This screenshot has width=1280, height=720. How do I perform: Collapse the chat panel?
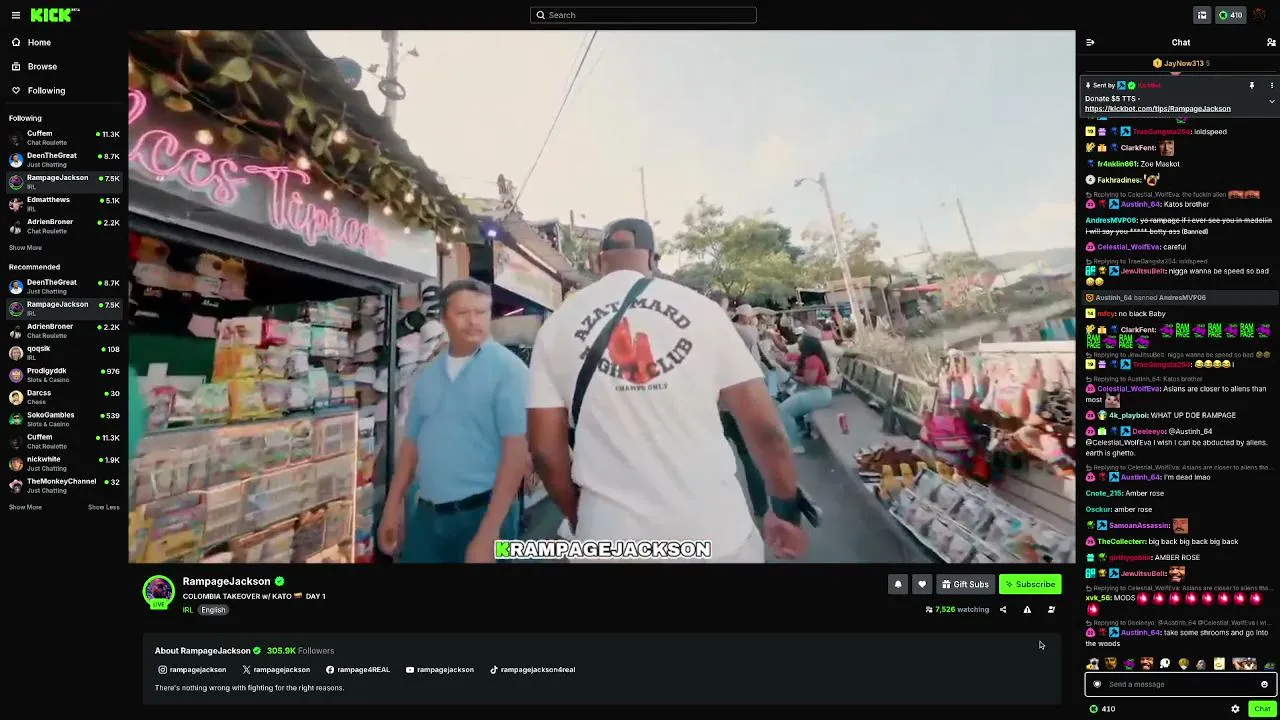pos(1090,42)
